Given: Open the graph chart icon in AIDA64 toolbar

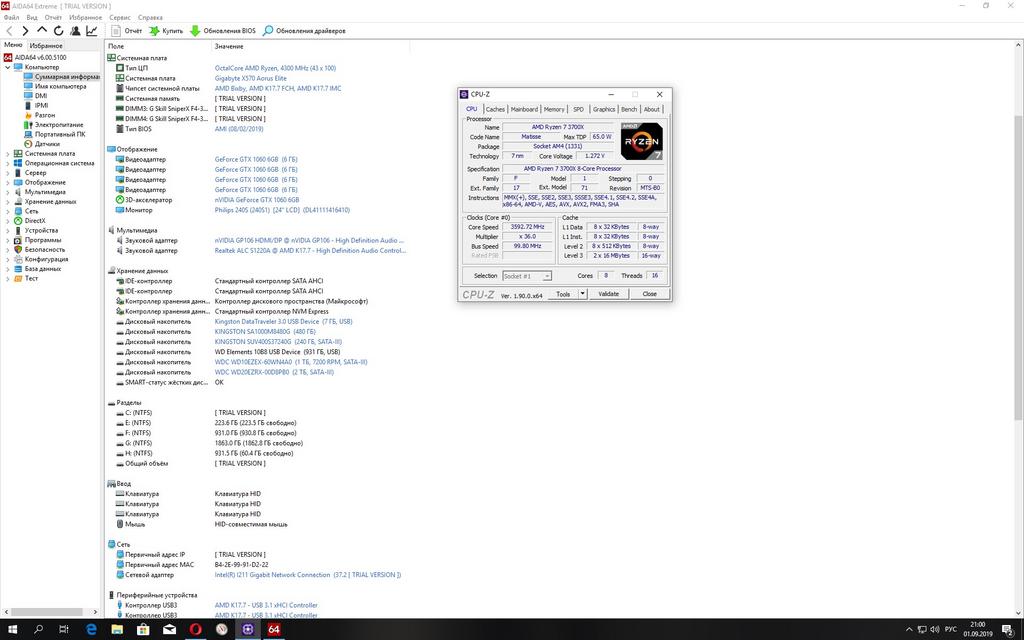Looking at the screenshot, I should 91,31.
